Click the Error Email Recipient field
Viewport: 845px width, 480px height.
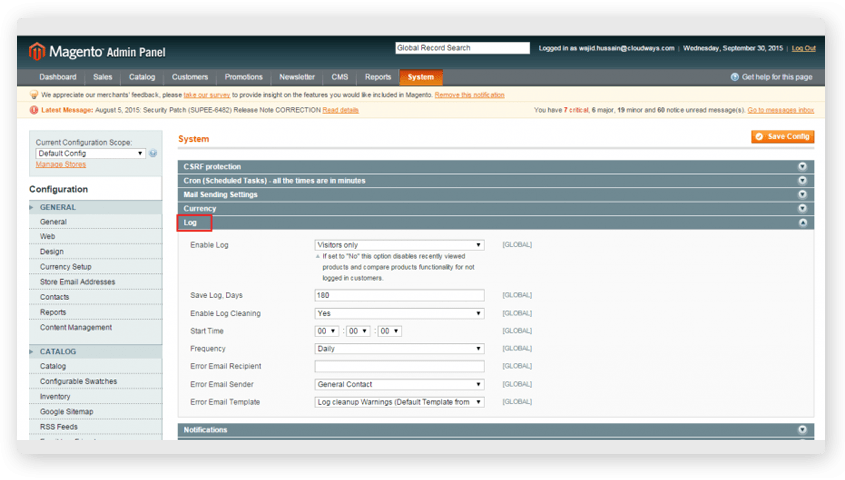(x=399, y=366)
